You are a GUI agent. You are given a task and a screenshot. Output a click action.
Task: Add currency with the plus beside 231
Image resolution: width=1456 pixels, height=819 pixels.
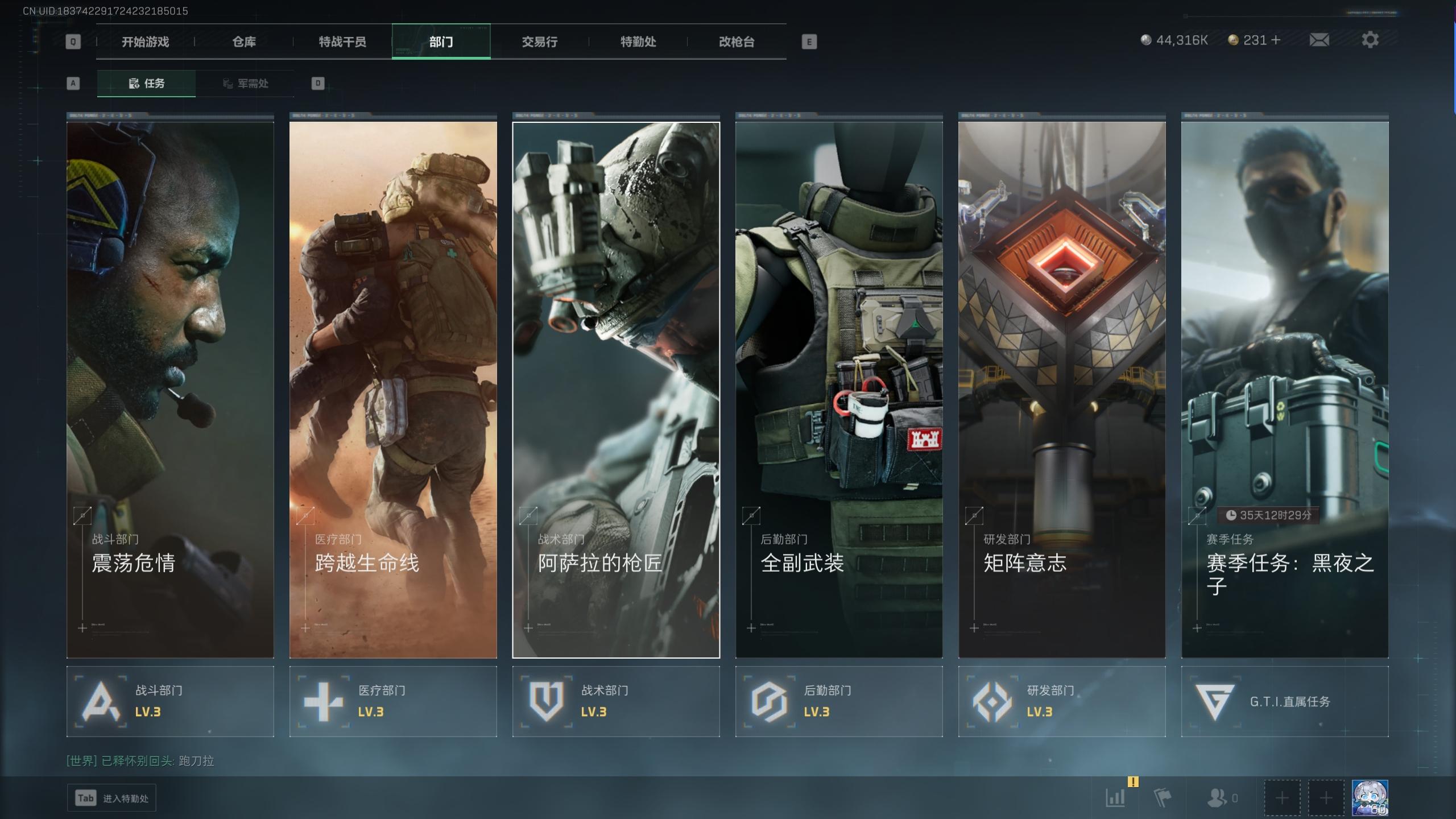[x=1276, y=40]
